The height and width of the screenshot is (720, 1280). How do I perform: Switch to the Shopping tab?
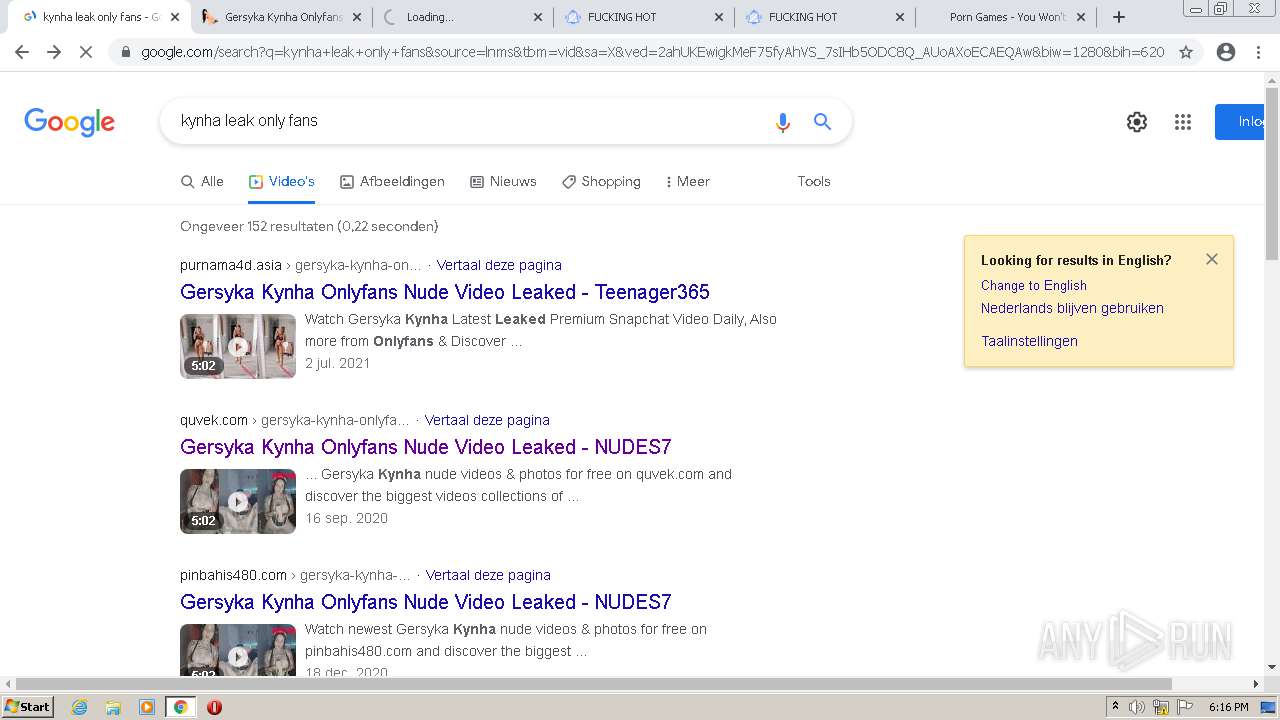tap(601, 181)
